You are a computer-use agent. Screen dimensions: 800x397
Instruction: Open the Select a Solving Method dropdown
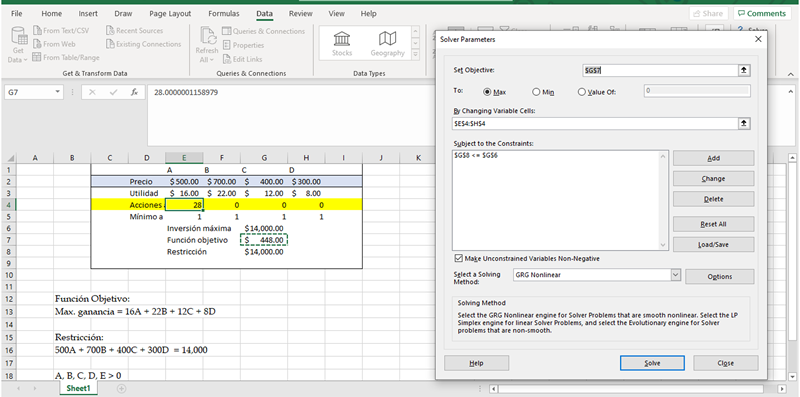point(675,275)
